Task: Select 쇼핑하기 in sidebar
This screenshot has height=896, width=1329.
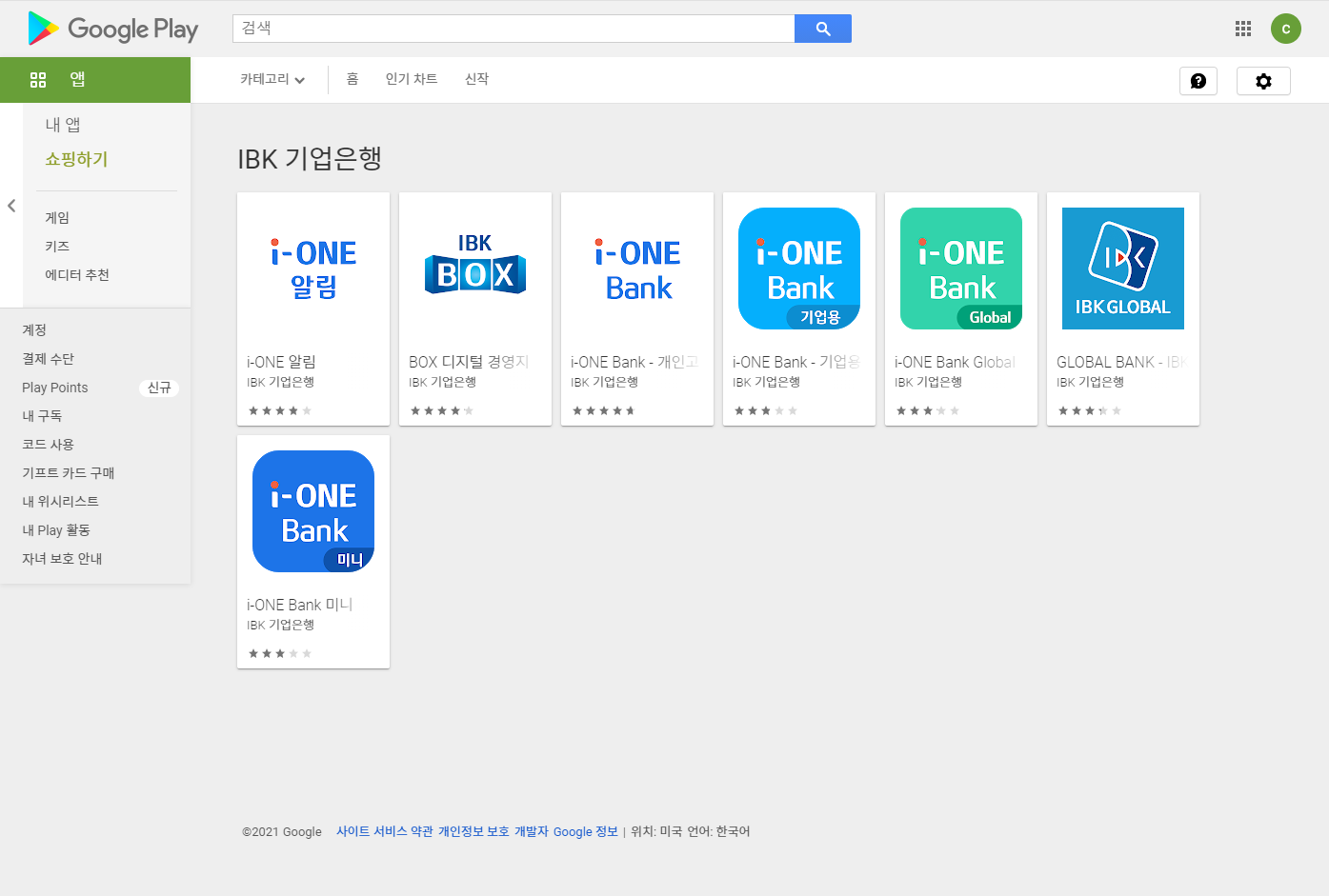Action: 76,159
